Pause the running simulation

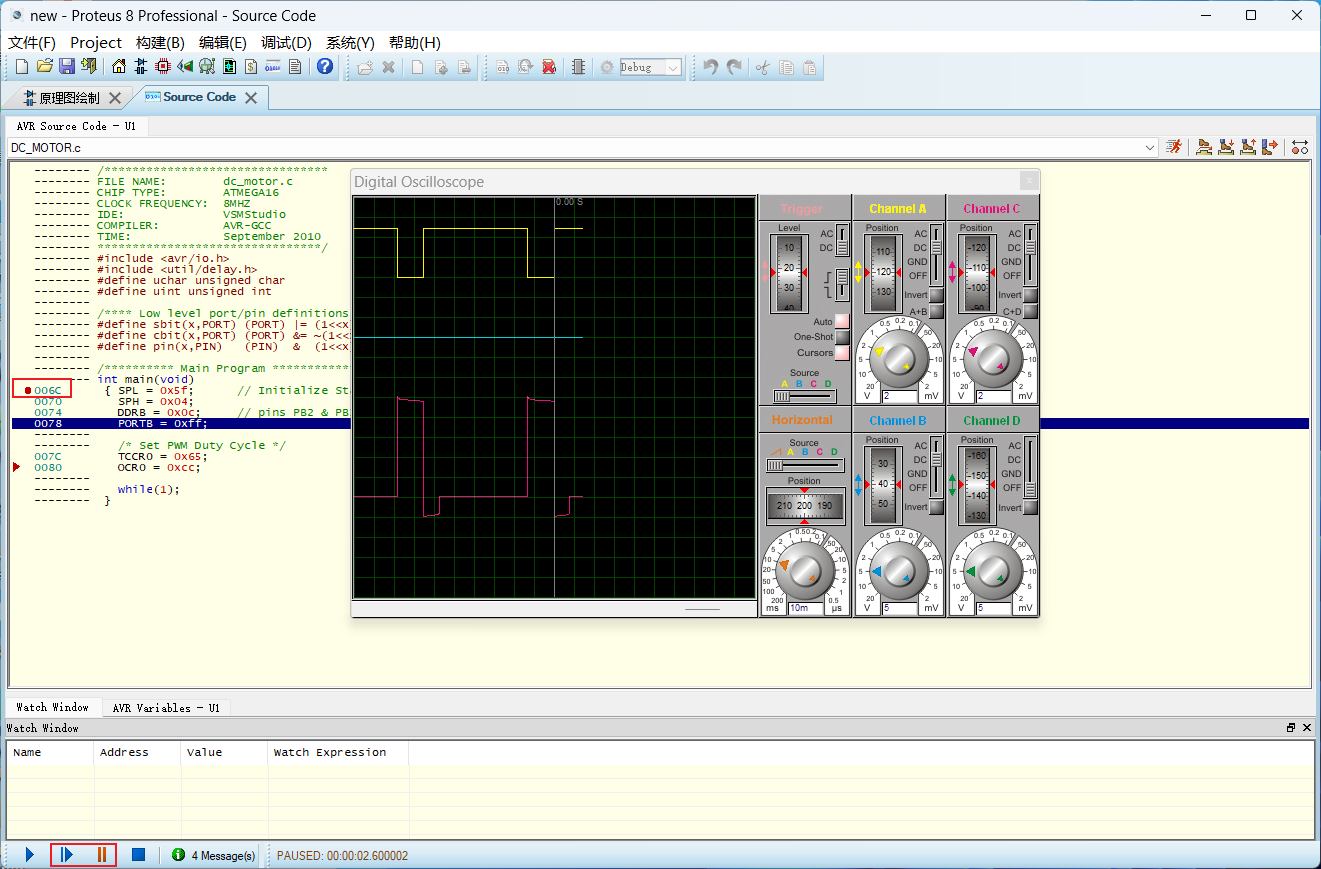tap(102, 854)
